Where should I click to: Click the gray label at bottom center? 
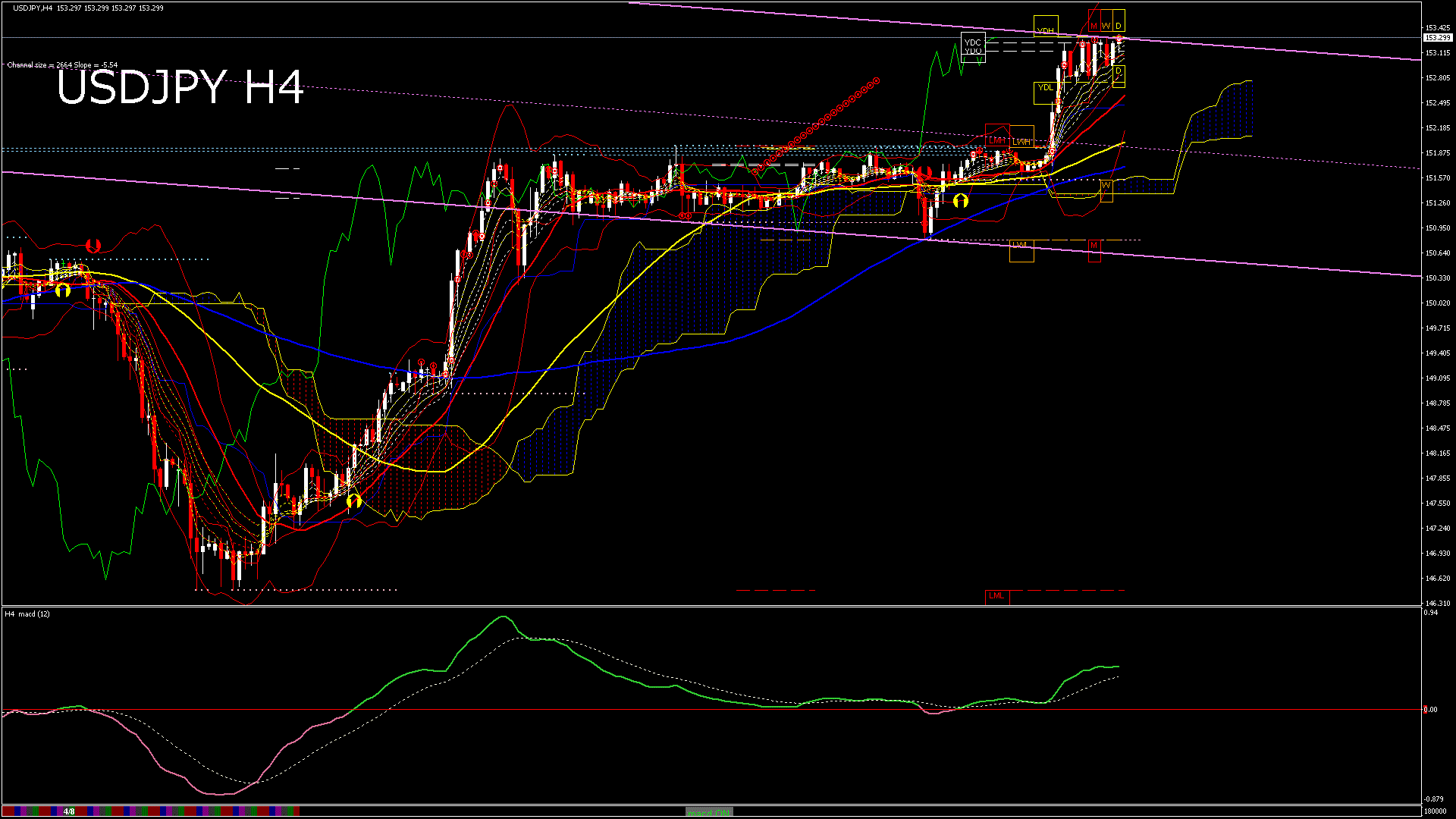[x=709, y=812]
